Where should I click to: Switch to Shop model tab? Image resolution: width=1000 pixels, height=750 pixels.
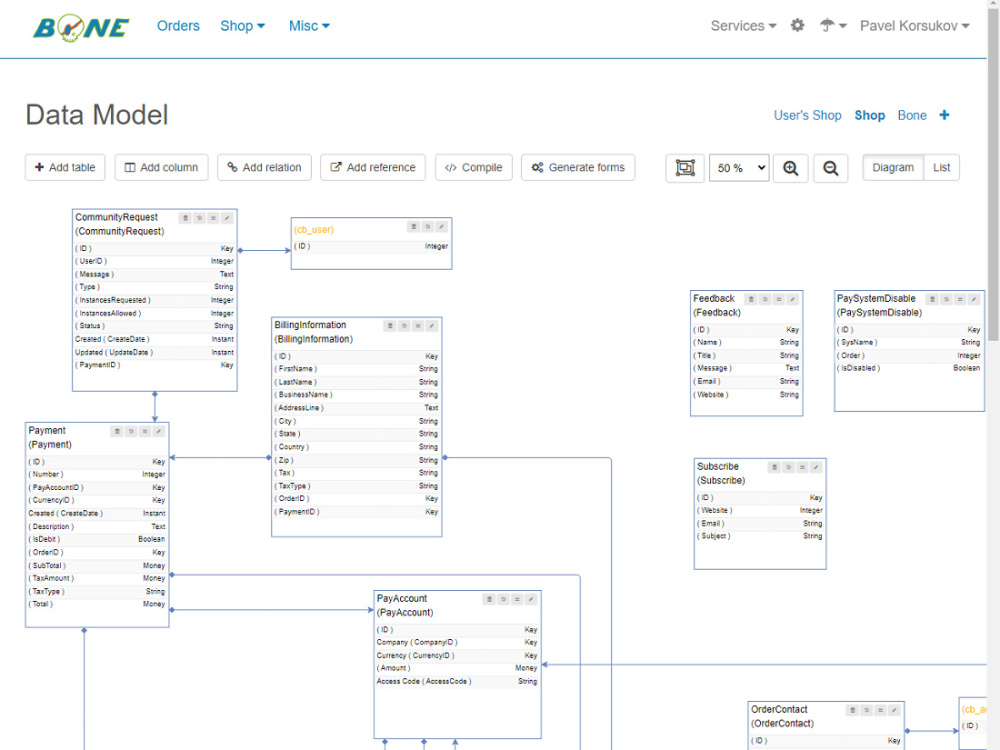coord(870,115)
